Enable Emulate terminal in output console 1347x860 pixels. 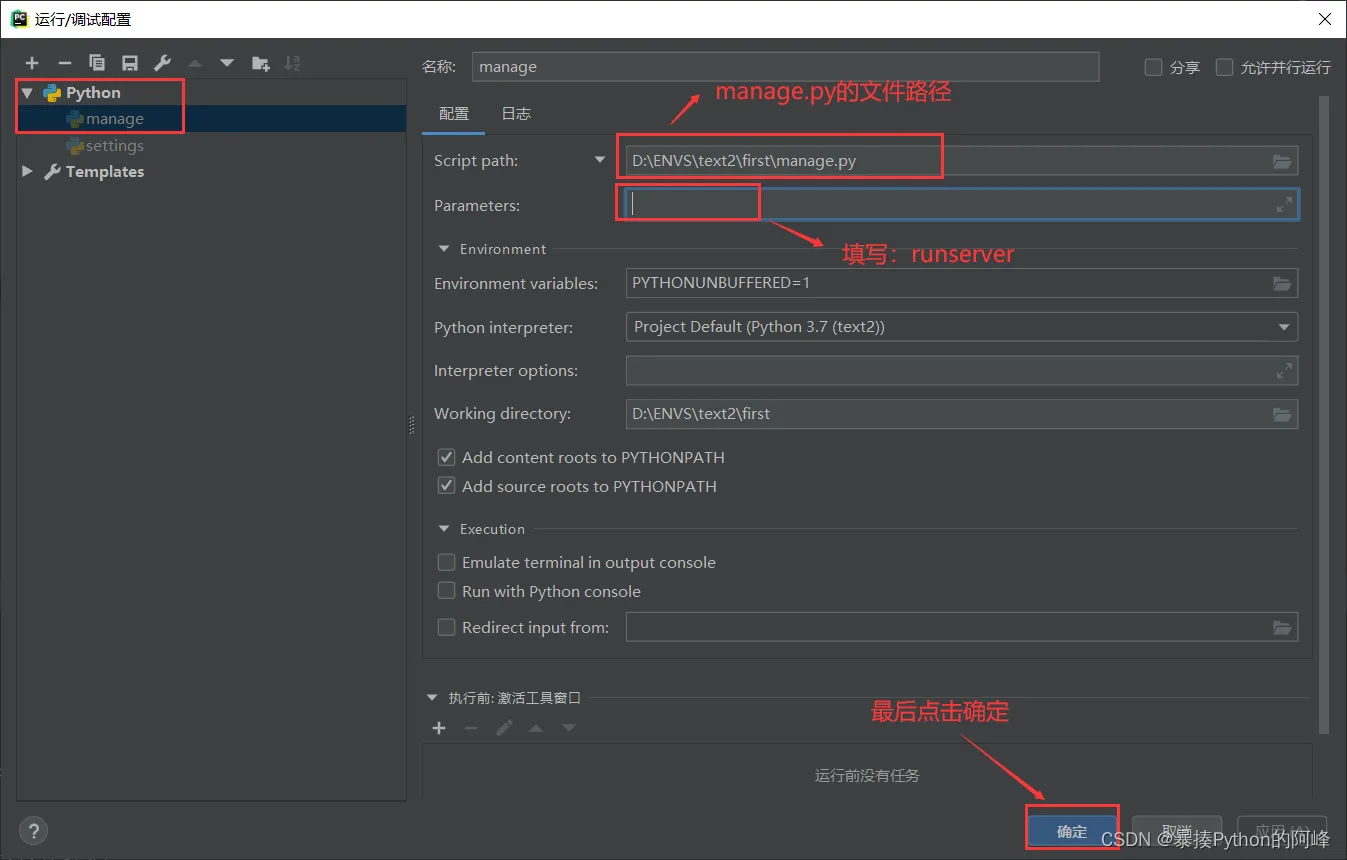[447, 562]
